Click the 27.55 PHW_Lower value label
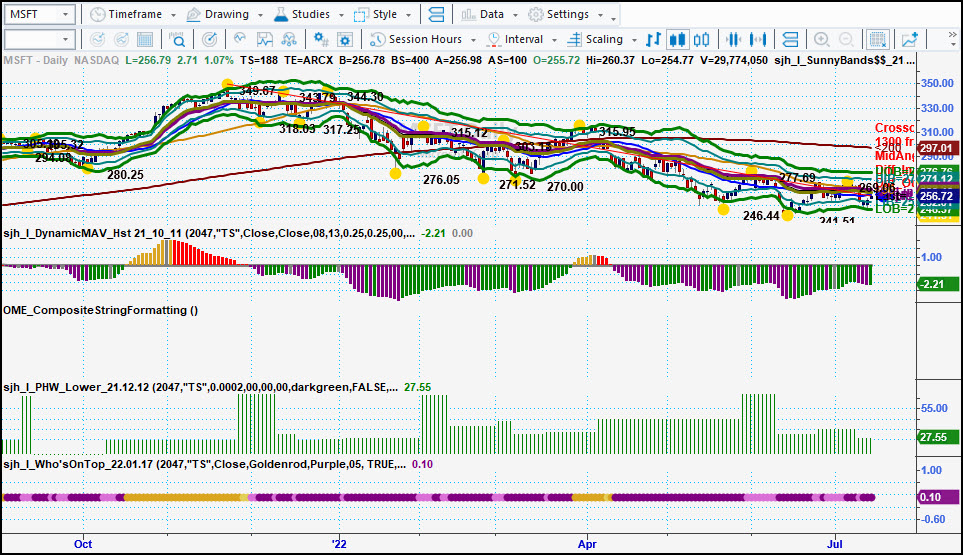The height and width of the screenshot is (555, 963). [x=937, y=437]
